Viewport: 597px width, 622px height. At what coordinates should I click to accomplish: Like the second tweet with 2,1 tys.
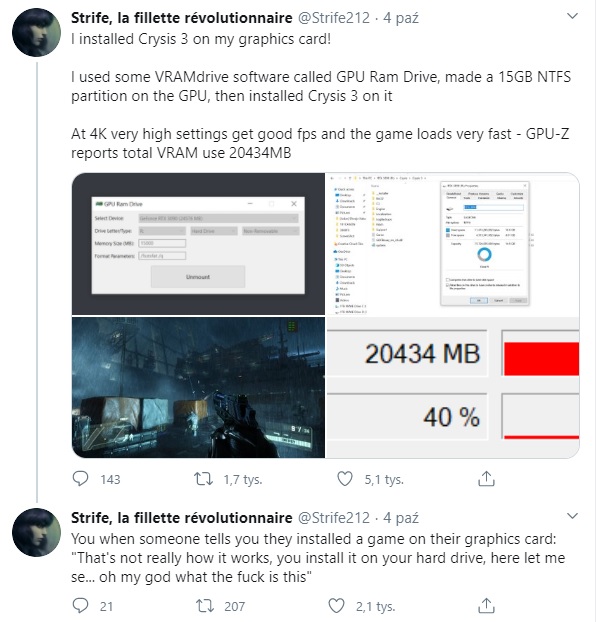point(336,606)
